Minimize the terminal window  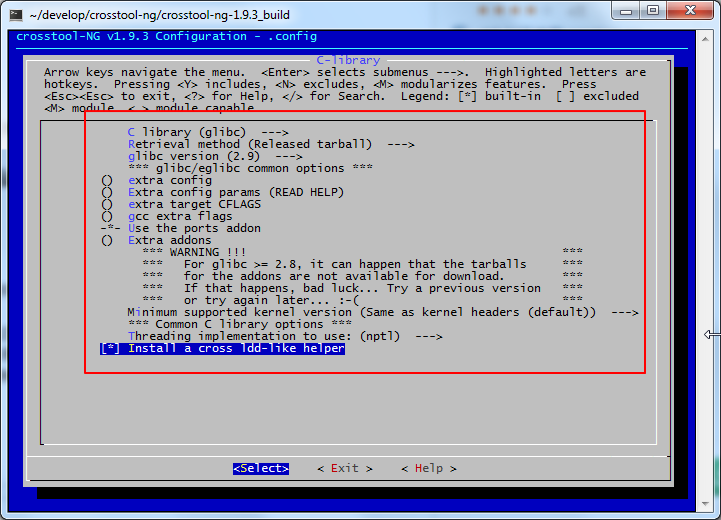[x=626, y=10]
